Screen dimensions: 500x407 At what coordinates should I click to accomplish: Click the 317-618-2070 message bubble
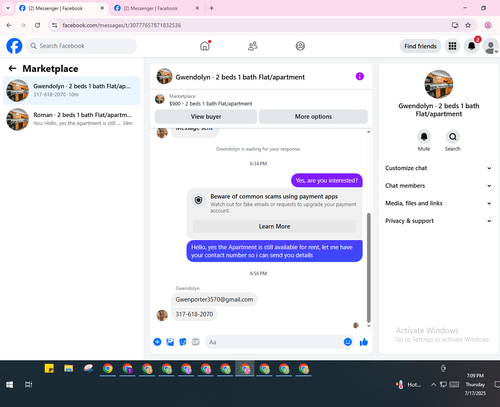(x=194, y=314)
